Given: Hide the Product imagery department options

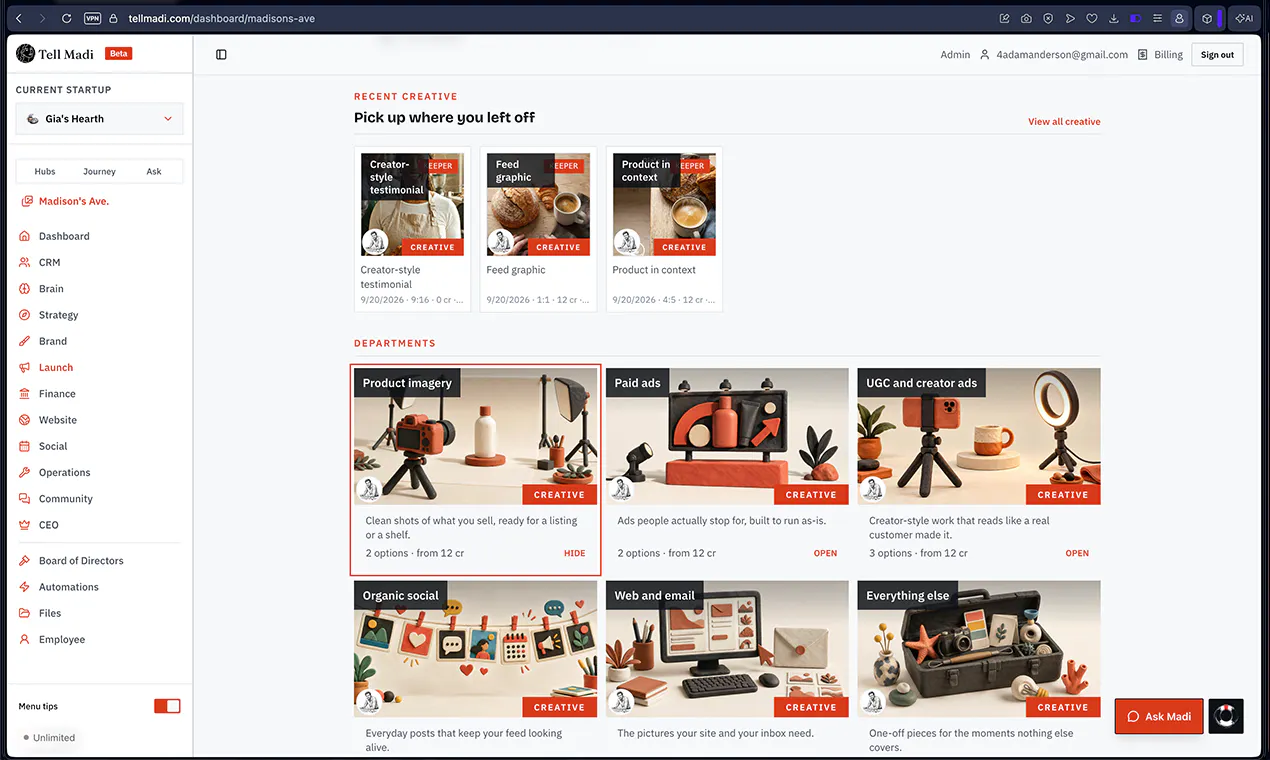Looking at the screenshot, I should 575,553.
